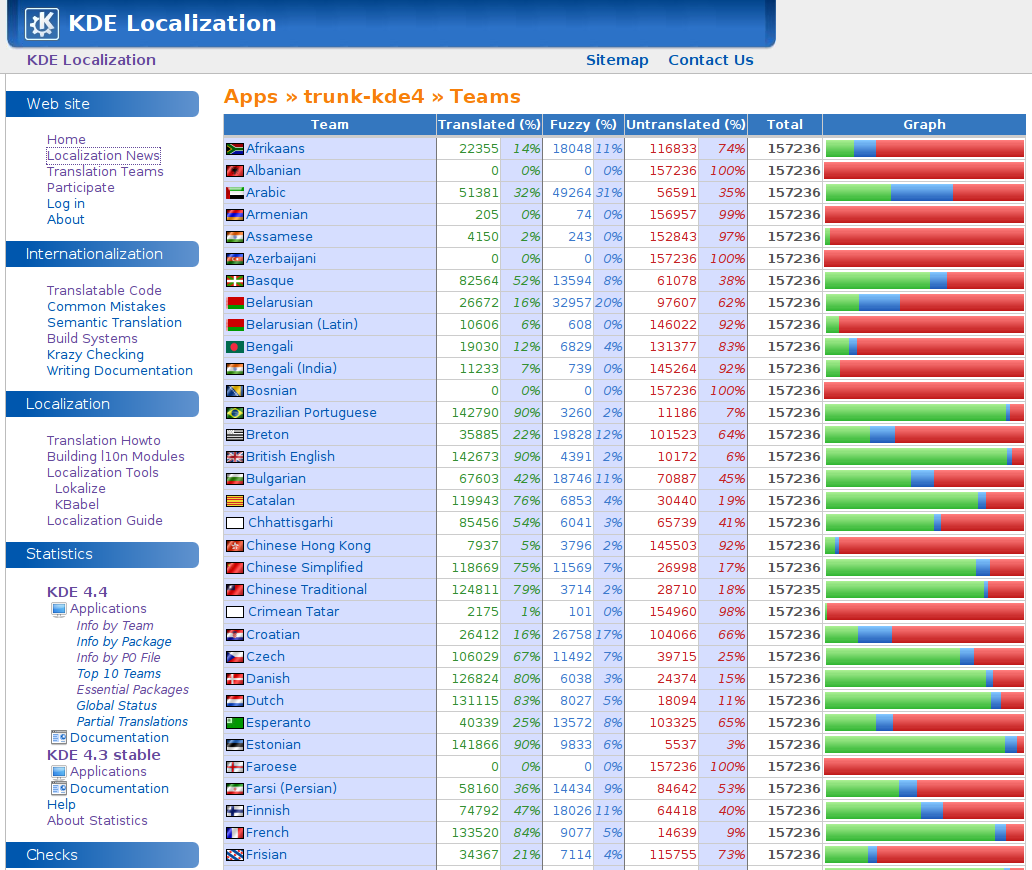The width and height of the screenshot is (1032, 870).
Task: Click the British English flag icon
Action: (x=235, y=457)
